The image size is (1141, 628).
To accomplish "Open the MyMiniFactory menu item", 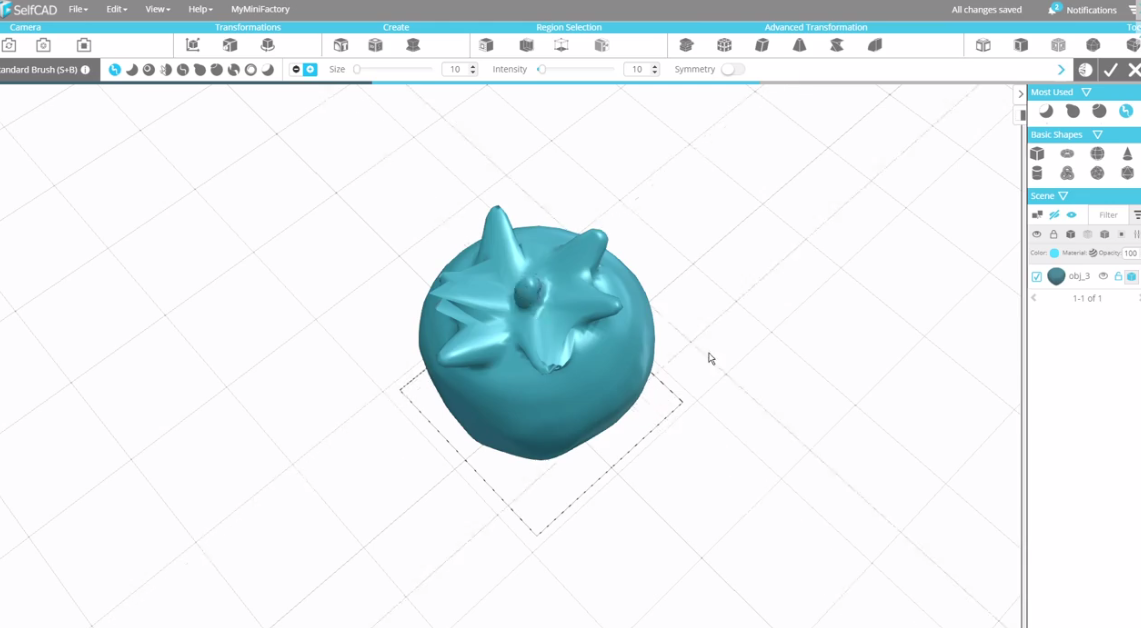I will (x=260, y=9).
